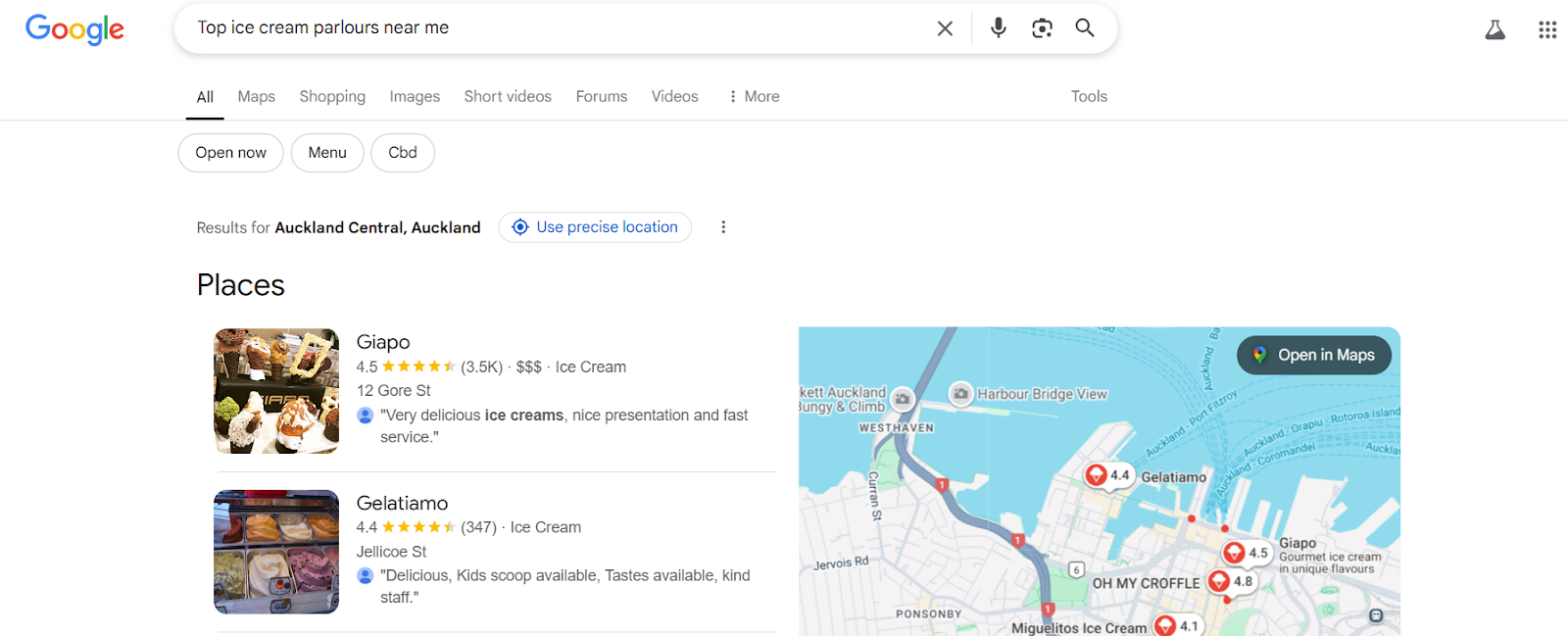Open the three-dot menu beside location
Screen dimensions: 1568x636
pyautogui.click(x=723, y=227)
